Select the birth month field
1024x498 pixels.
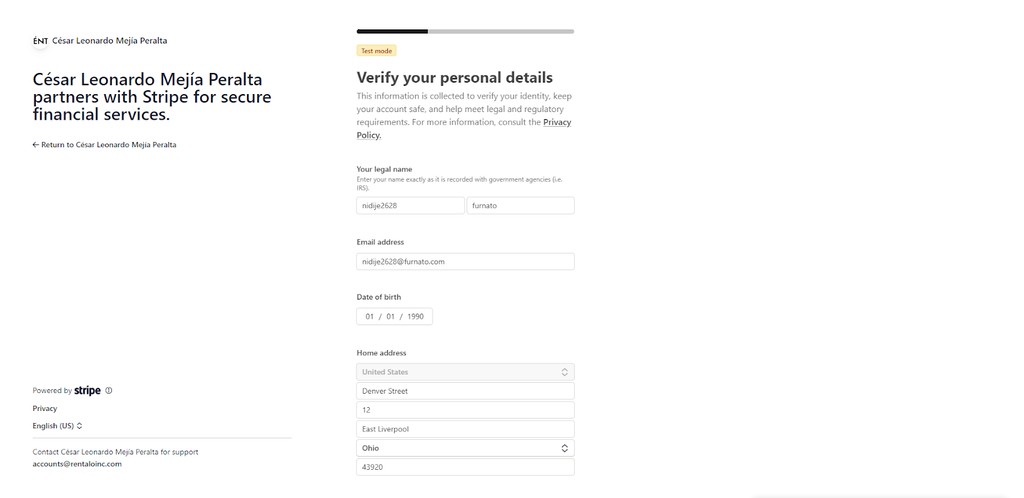click(x=369, y=316)
